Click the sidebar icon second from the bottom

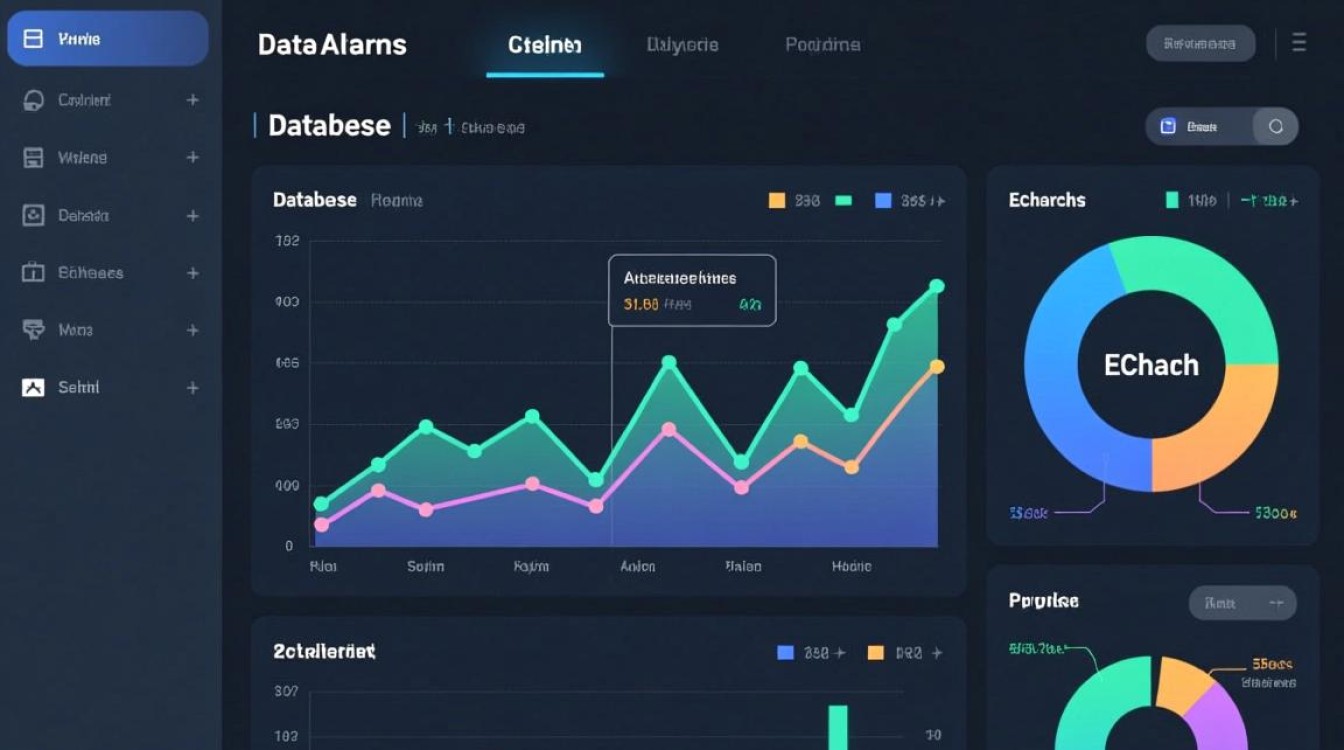pos(33,329)
